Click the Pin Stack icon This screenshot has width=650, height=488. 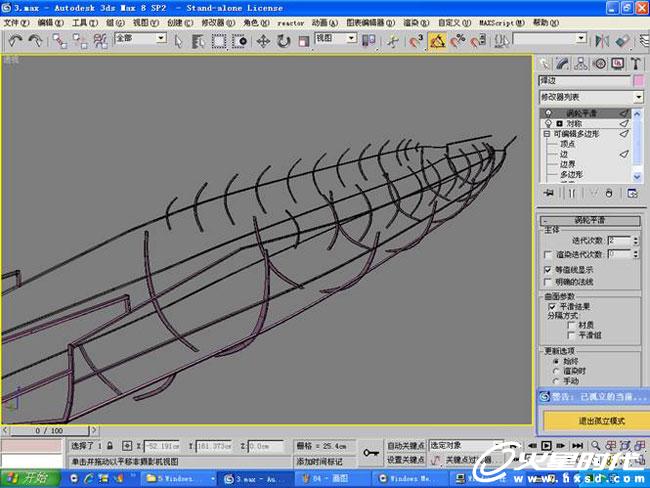(548, 193)
